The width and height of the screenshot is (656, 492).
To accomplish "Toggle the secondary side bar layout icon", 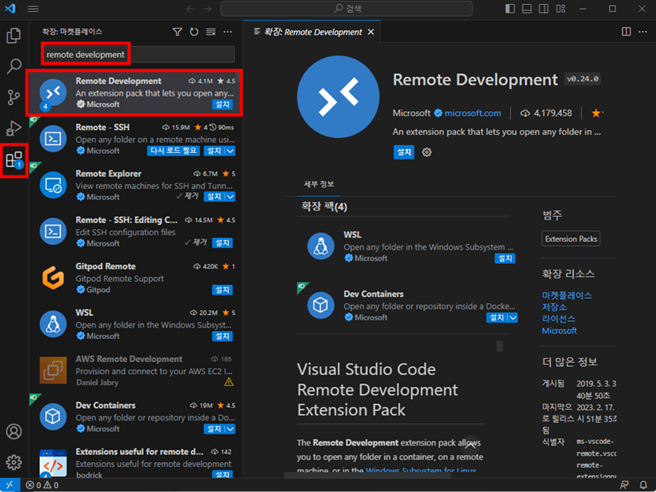I will pyautogui.click(x=543, y=9).
